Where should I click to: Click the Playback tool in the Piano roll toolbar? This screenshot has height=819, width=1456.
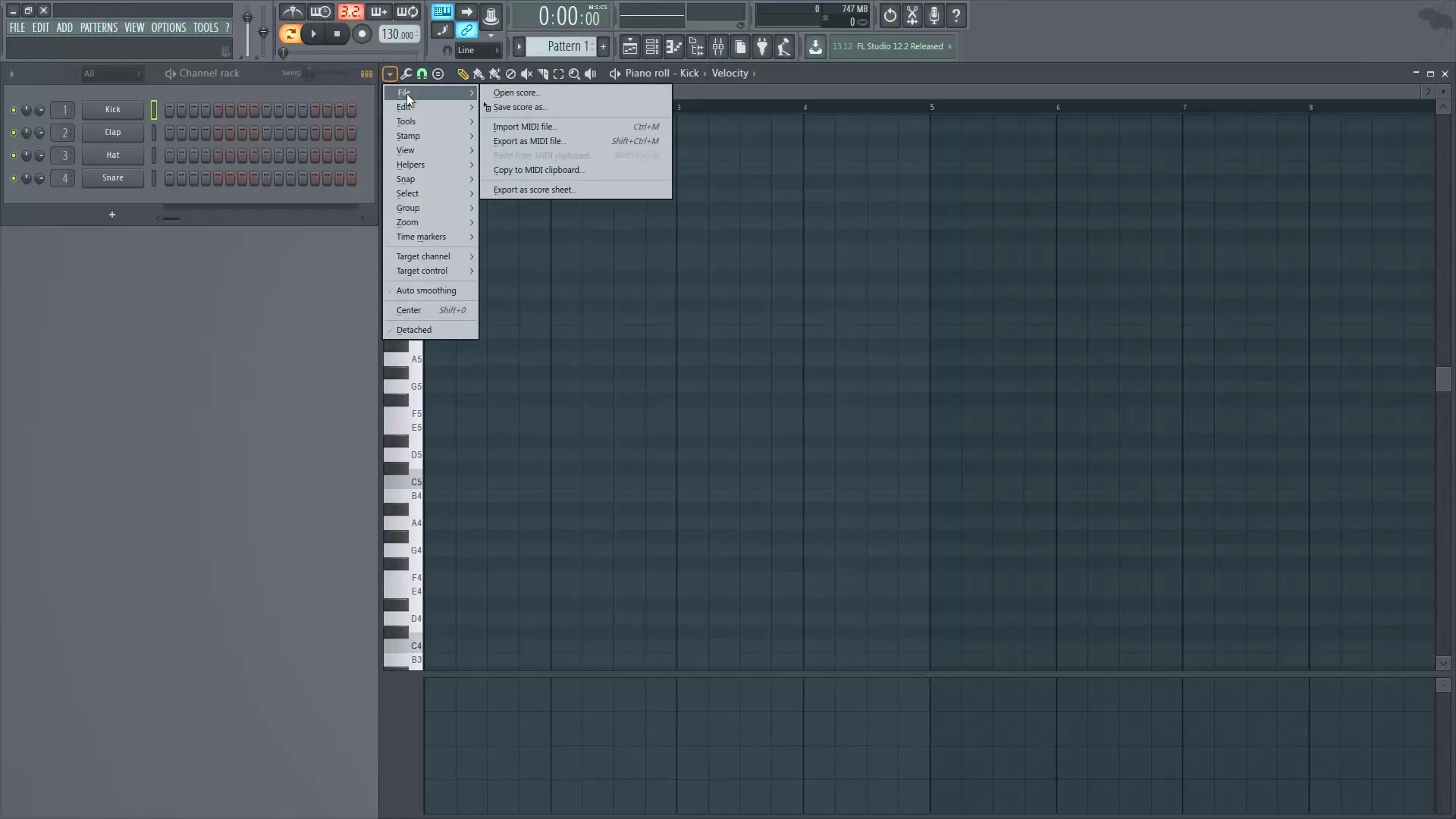tap(591, 74)
